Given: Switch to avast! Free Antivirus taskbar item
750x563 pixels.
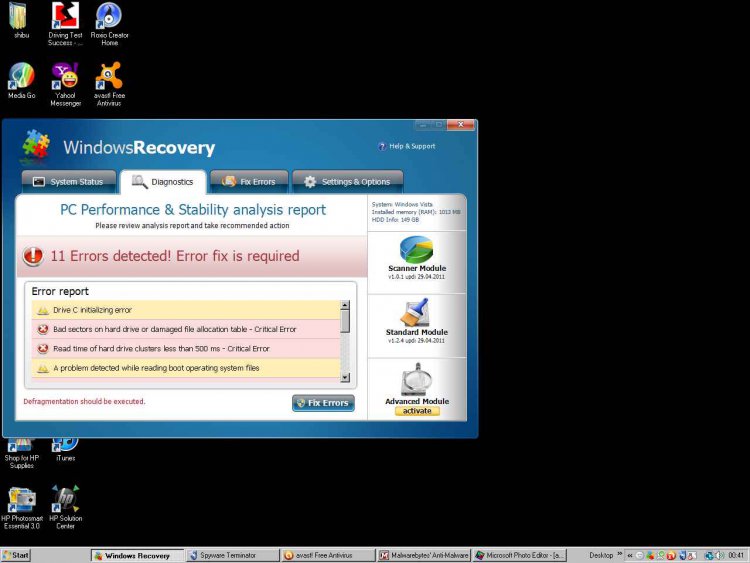Looking at the screenshot, I should (328, 555).
